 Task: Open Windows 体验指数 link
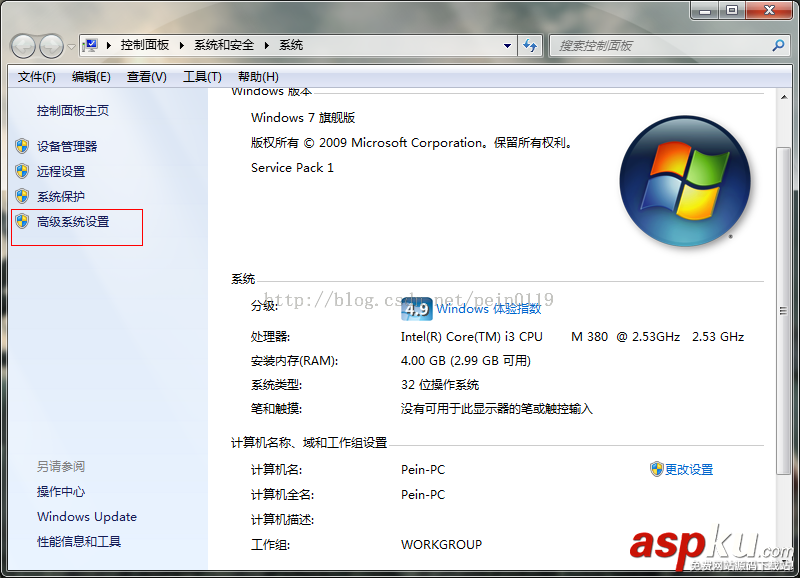[x=489, y=309]
